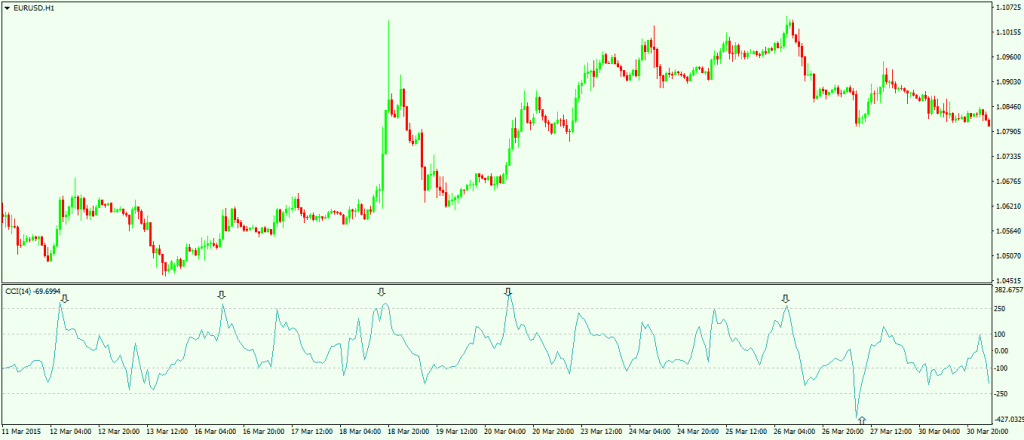Click the -250 level on the CCI axis
Image resolution: width=1024 pixels, height=440 pixels.
point(1002,394)
